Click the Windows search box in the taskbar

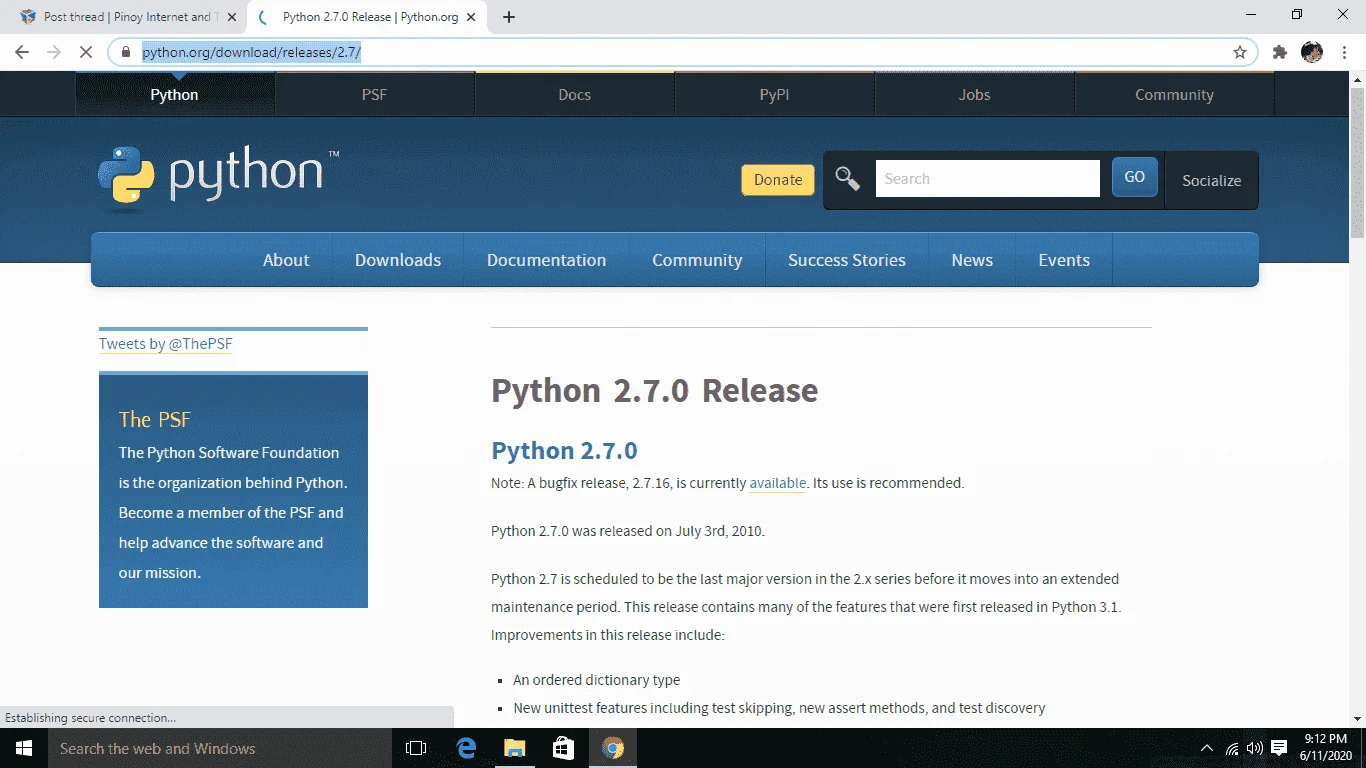[220, 748]
